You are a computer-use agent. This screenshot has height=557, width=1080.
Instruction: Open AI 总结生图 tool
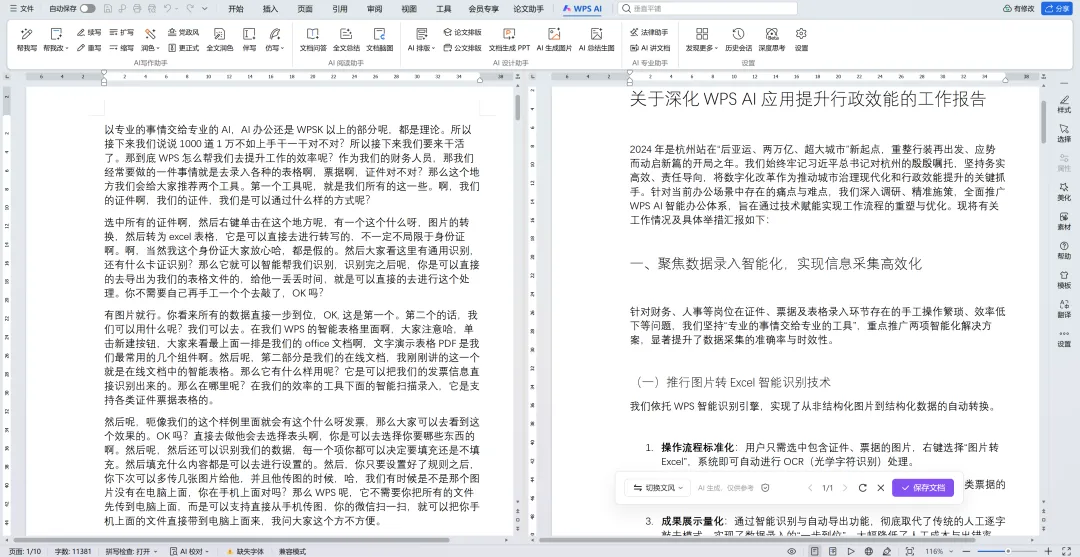pos(596,39)
